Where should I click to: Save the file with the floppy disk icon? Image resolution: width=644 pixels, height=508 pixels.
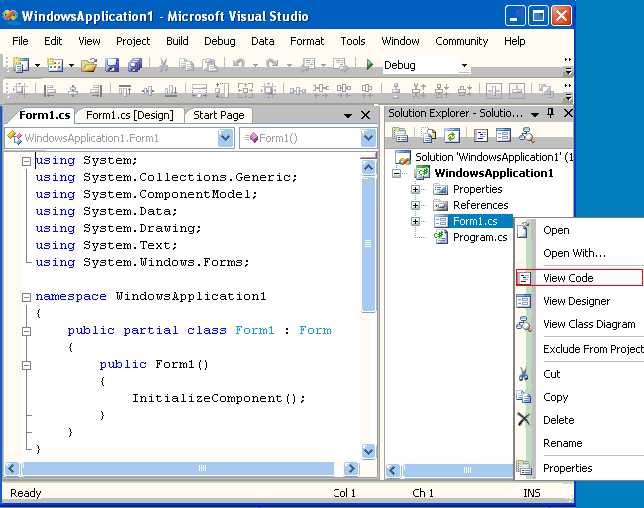pyautogui.click(x=112, y=65)
